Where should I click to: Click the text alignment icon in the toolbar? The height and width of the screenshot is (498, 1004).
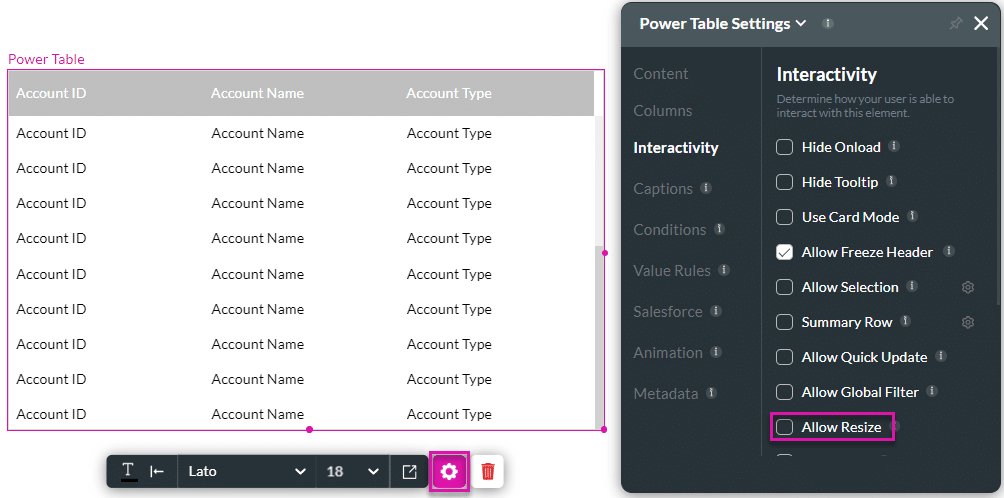[x=157, y=472]
